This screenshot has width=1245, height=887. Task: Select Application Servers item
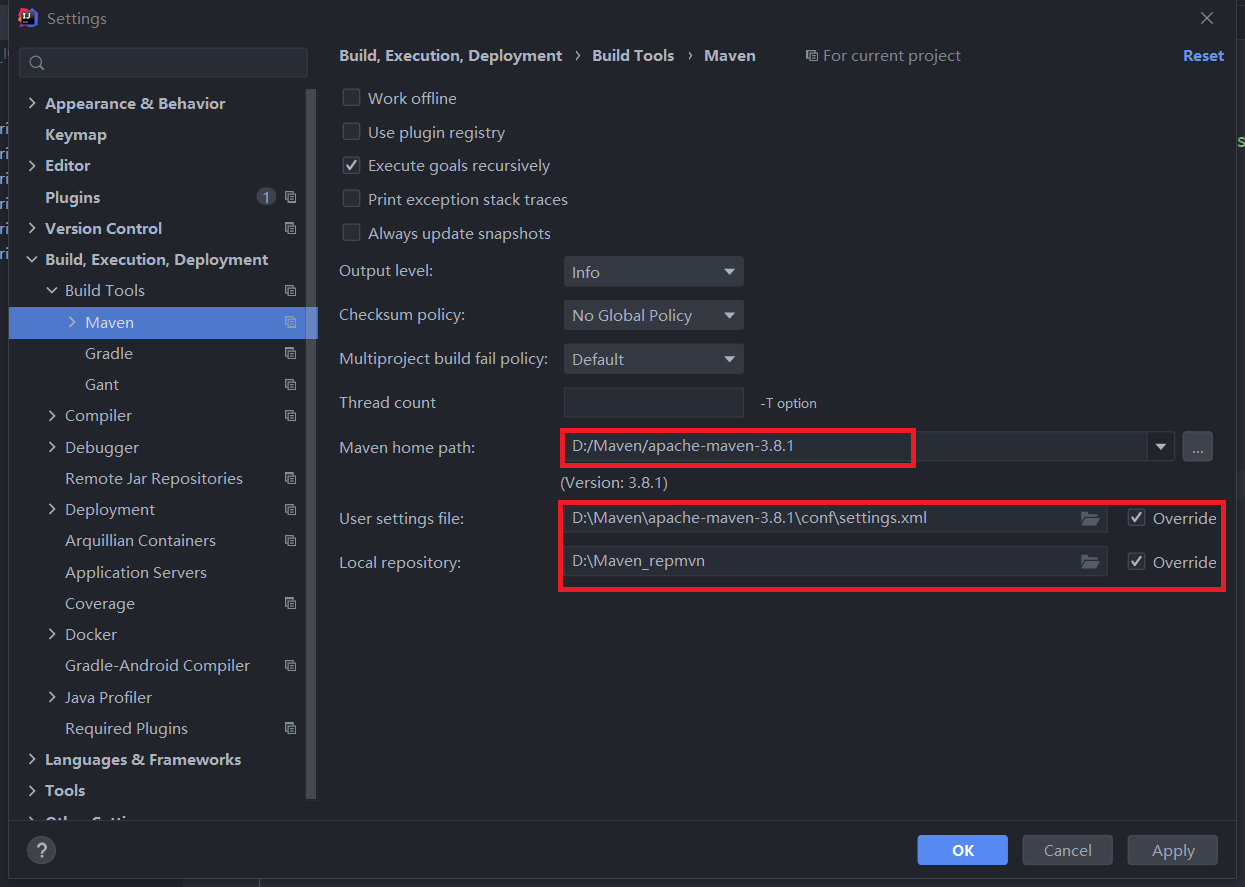136,572
